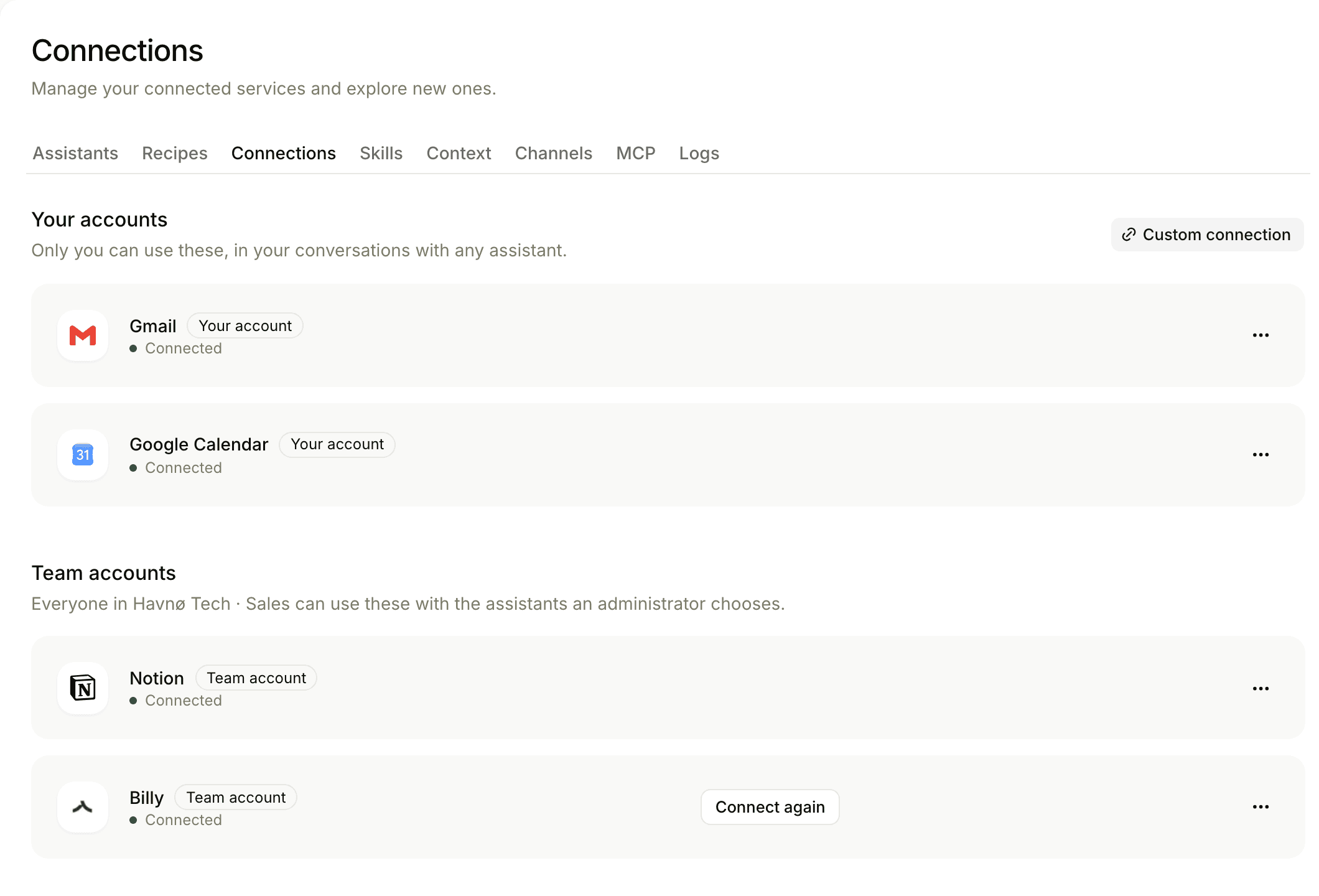Click the Billy service name
Screen dimensions: 1319x896
point(147,798)
